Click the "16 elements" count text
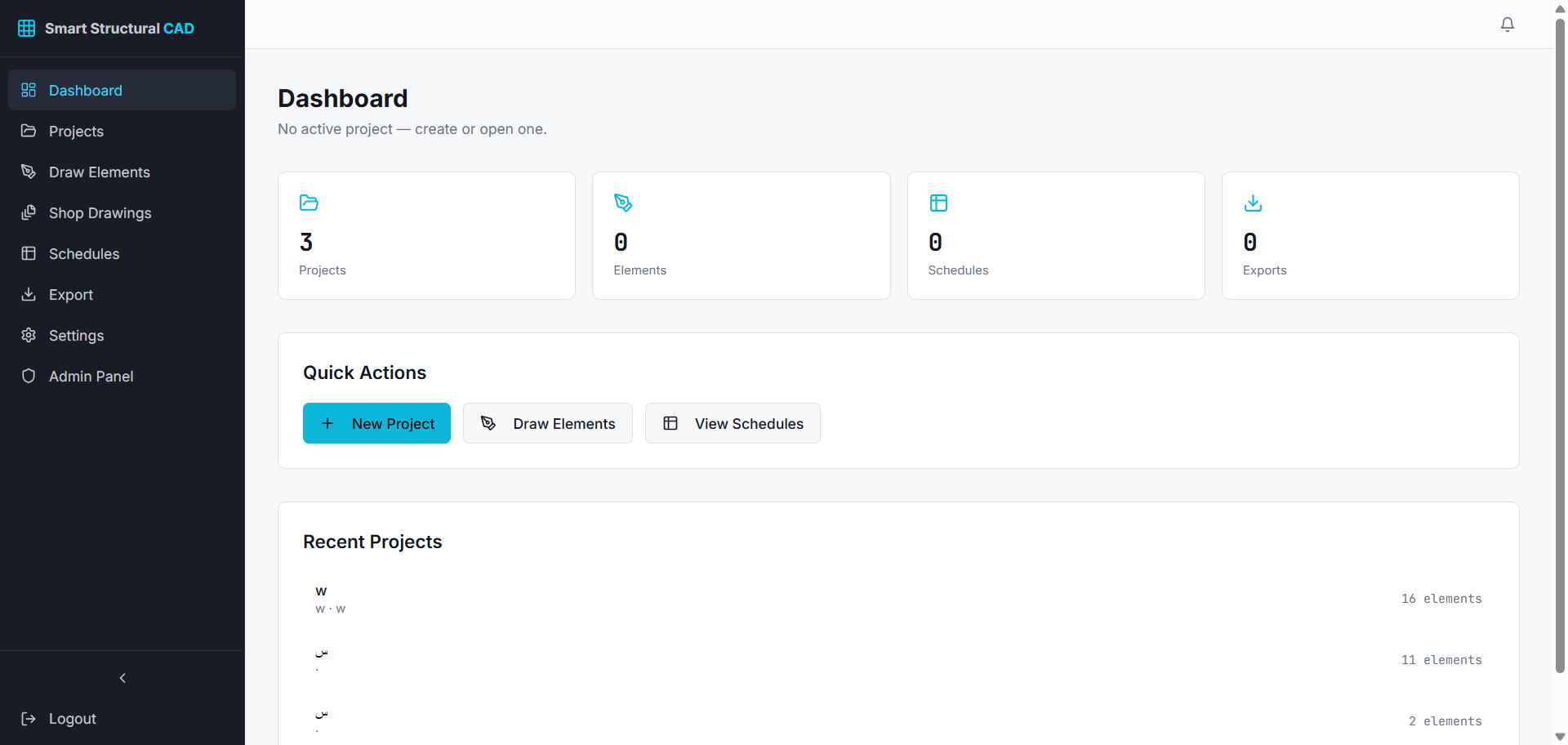This screenshot has width=1568, height=745. click(1441, 599)
